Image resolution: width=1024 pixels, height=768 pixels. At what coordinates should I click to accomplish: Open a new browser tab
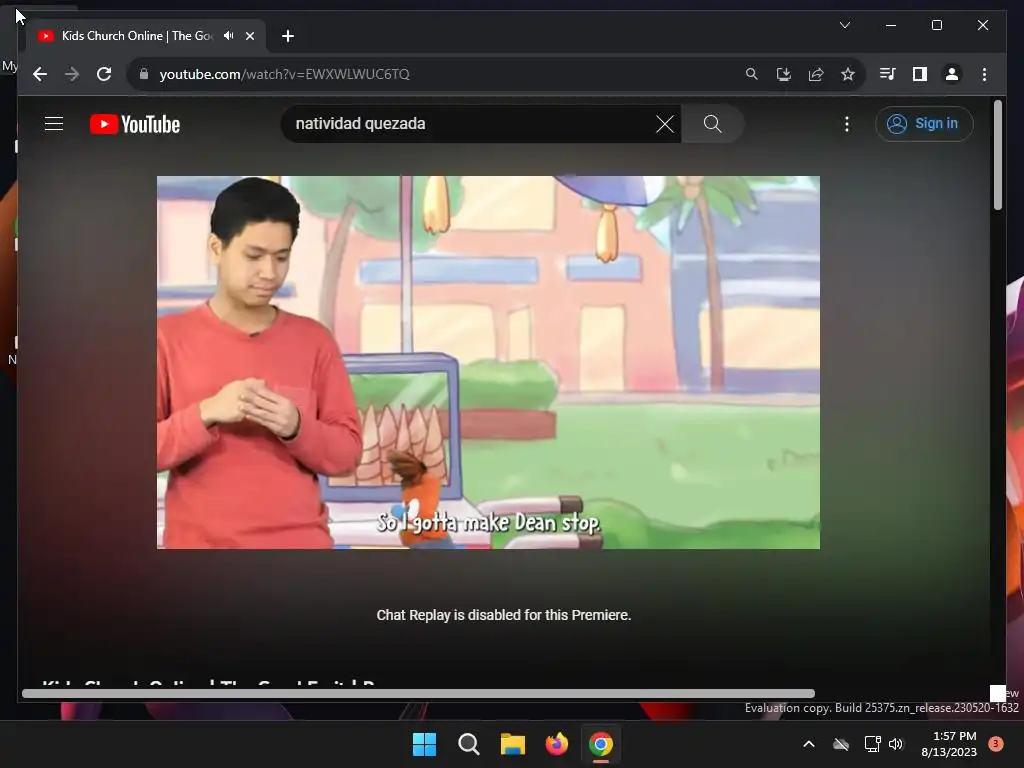pos(288,36)
